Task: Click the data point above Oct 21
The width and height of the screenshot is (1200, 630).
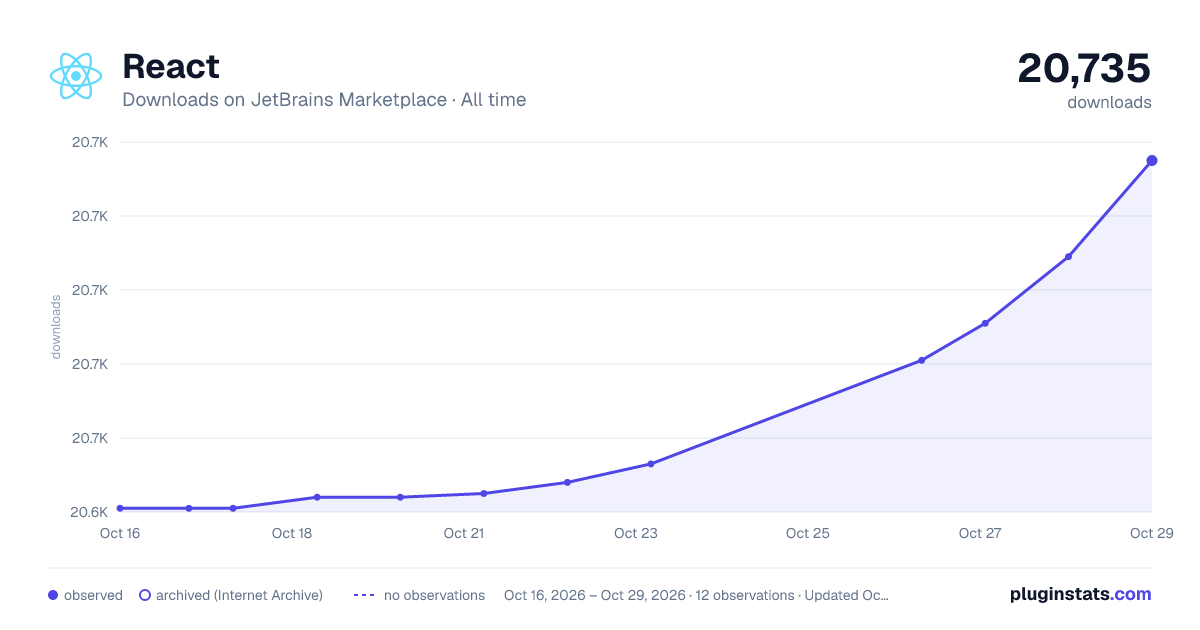Action: 483,493
